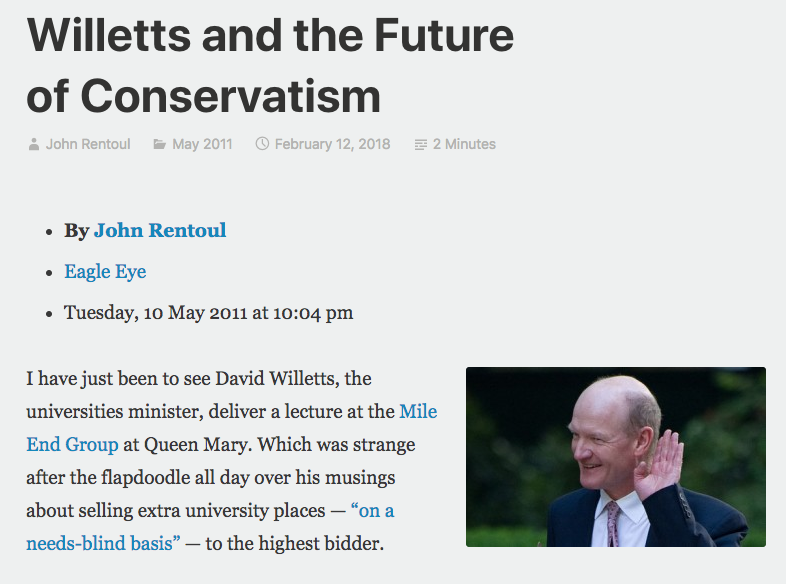Click the clock icon beside publish date
The height and width of the screenshot is (584, 786).
coord(263,144)
